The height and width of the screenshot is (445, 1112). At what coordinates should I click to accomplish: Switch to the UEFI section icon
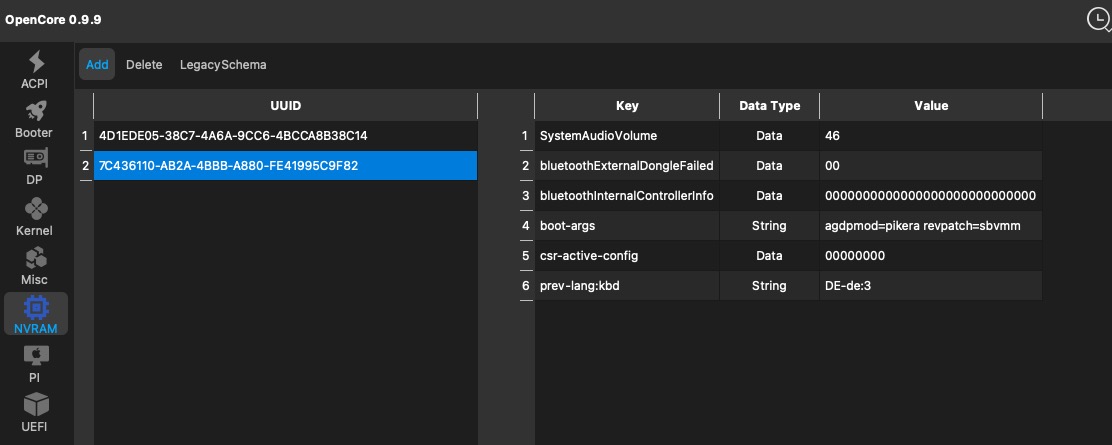coord(35,405)
